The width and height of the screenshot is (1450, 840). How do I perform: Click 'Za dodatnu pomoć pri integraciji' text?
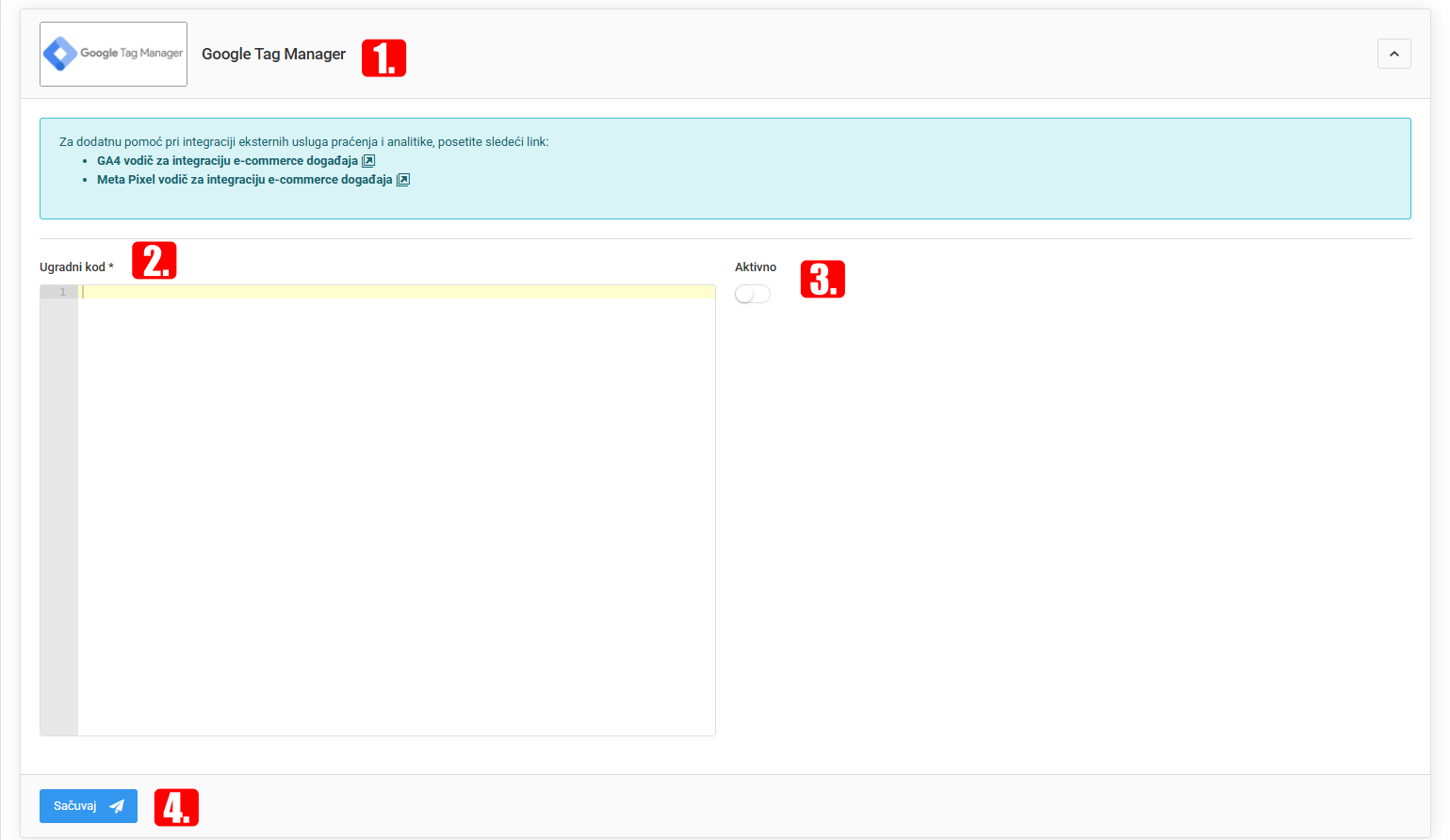click(x=303, y=142)
